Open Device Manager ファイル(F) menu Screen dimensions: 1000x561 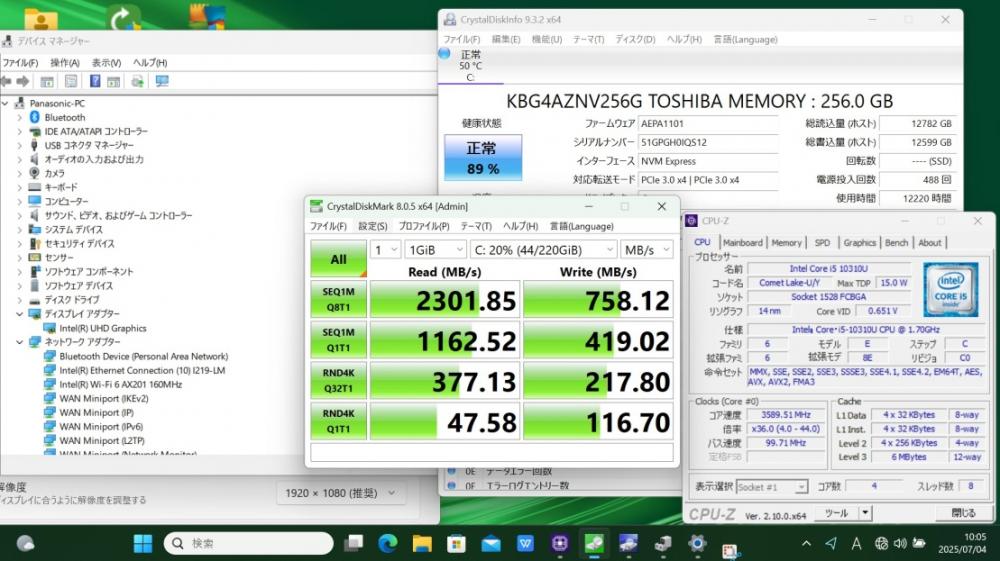coord(20,62)
